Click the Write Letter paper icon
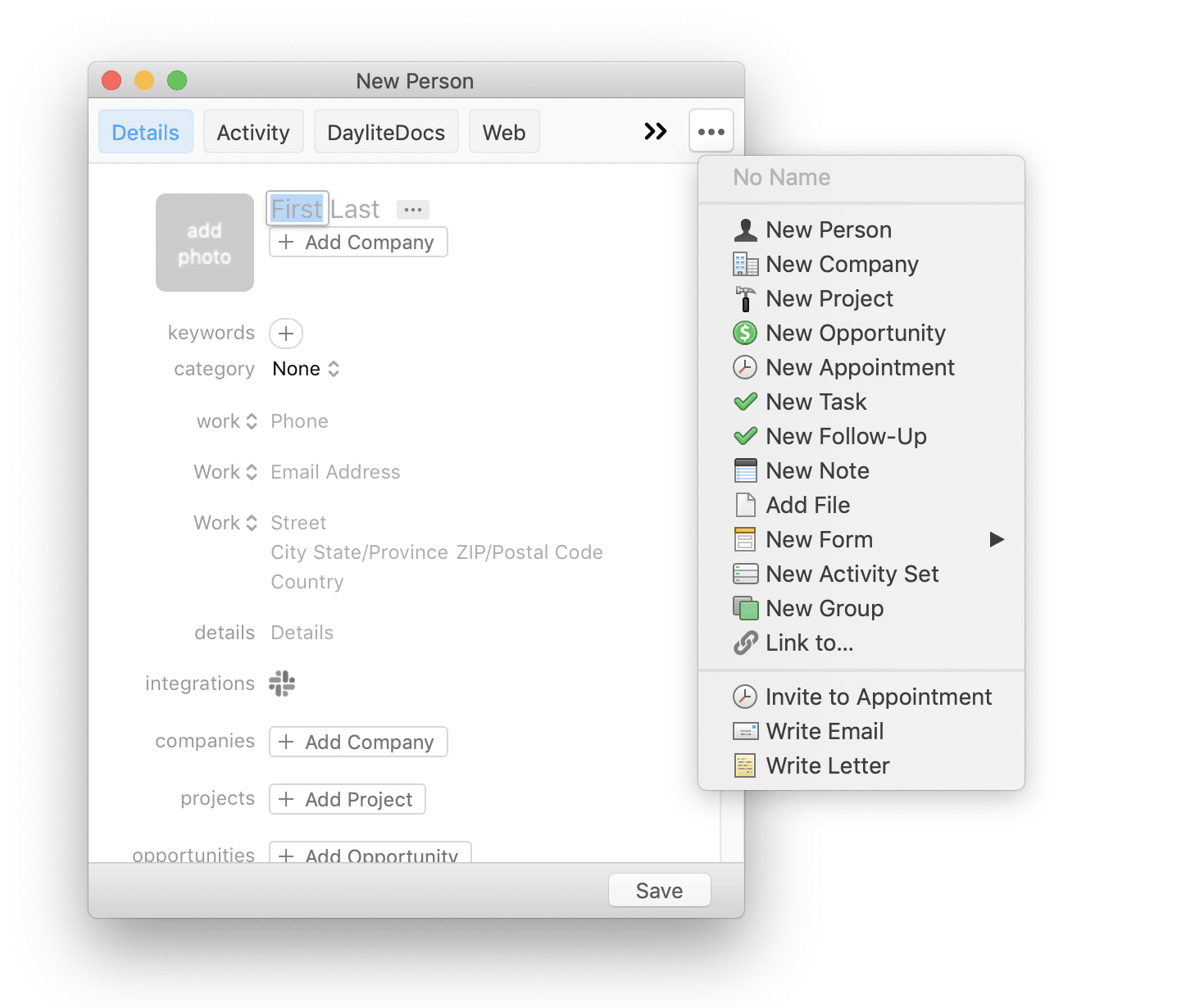Viewport: 1195px width, 1008px height. point(745,765)
